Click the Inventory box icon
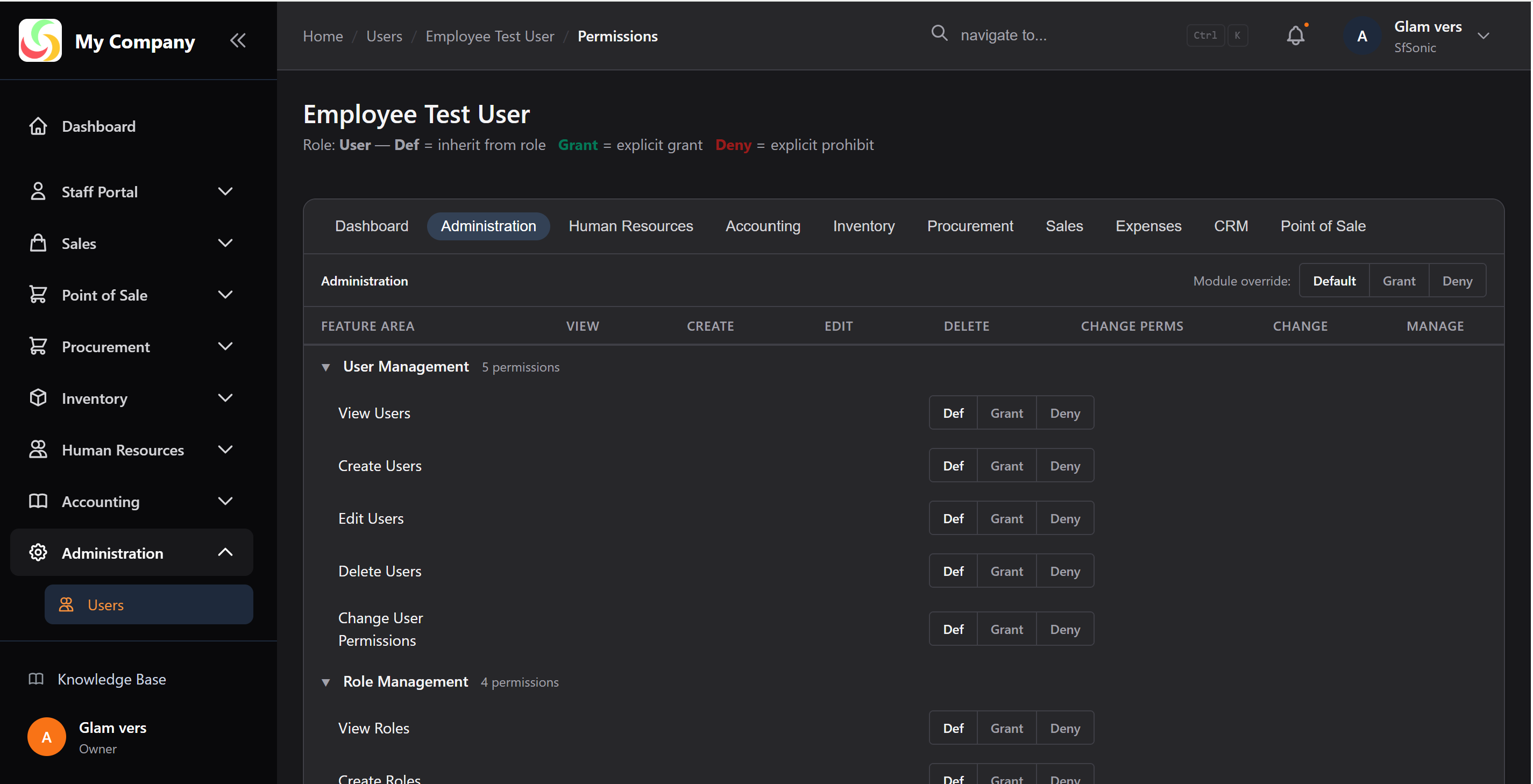The image size is (1533, 784). click(38, 398)
